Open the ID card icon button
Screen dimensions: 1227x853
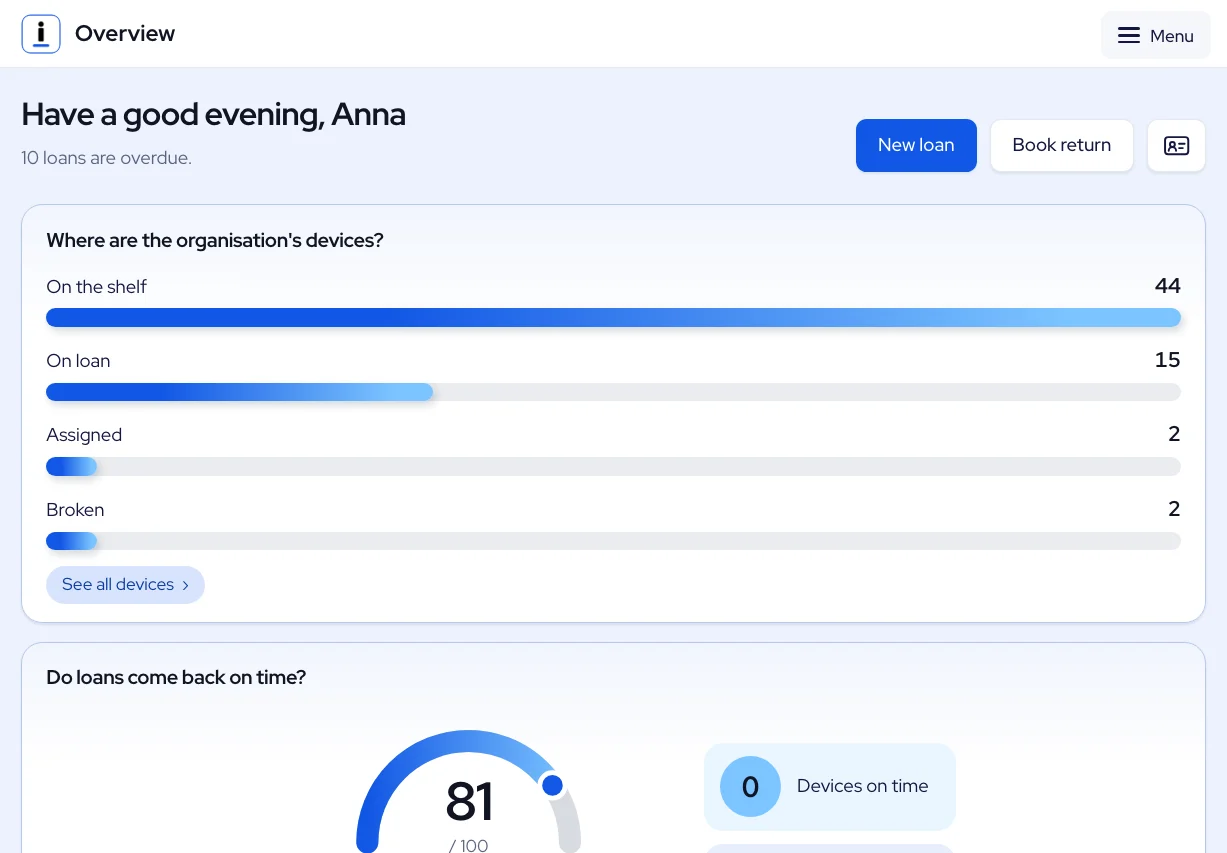point(1176,146)
